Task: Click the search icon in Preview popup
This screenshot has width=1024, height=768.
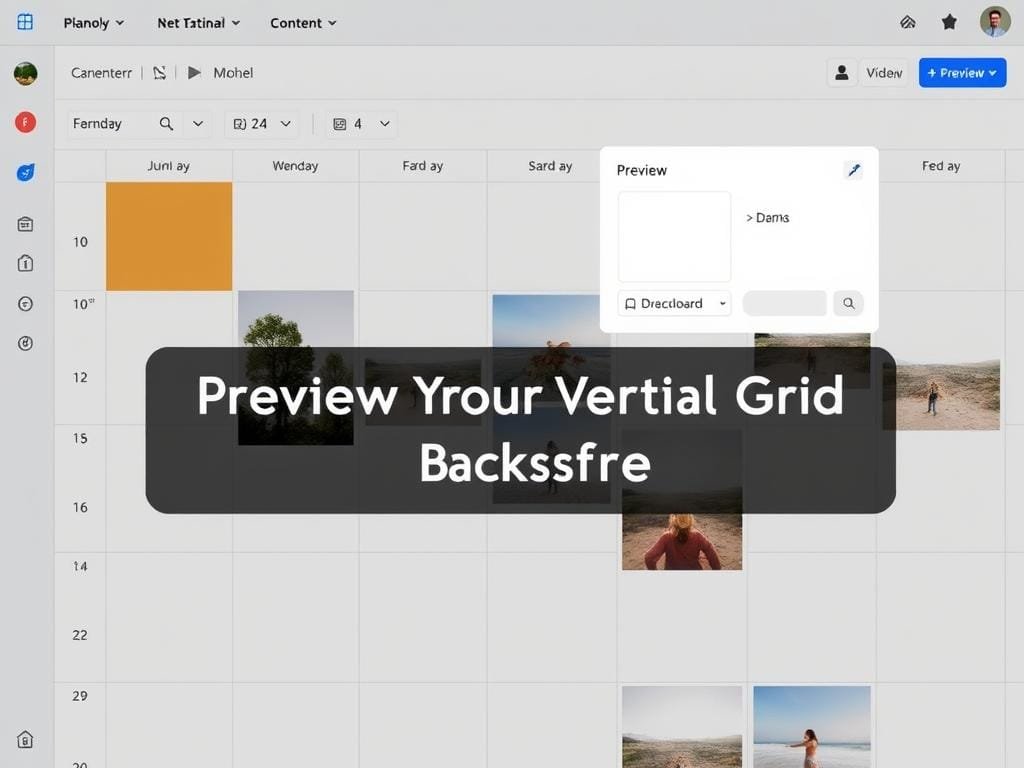Action: click(848, 303)
